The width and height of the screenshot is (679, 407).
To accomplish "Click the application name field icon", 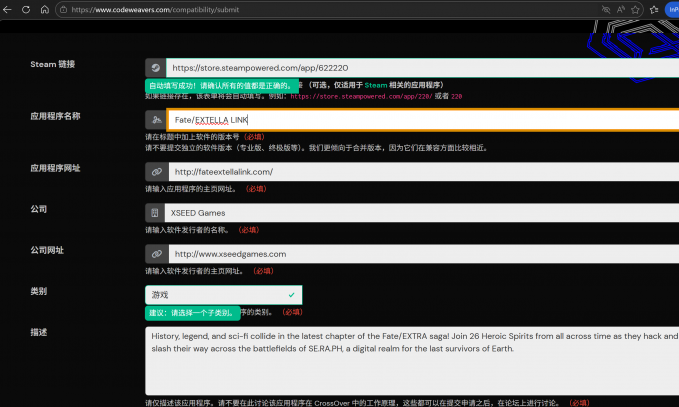I will click(156, 120).
